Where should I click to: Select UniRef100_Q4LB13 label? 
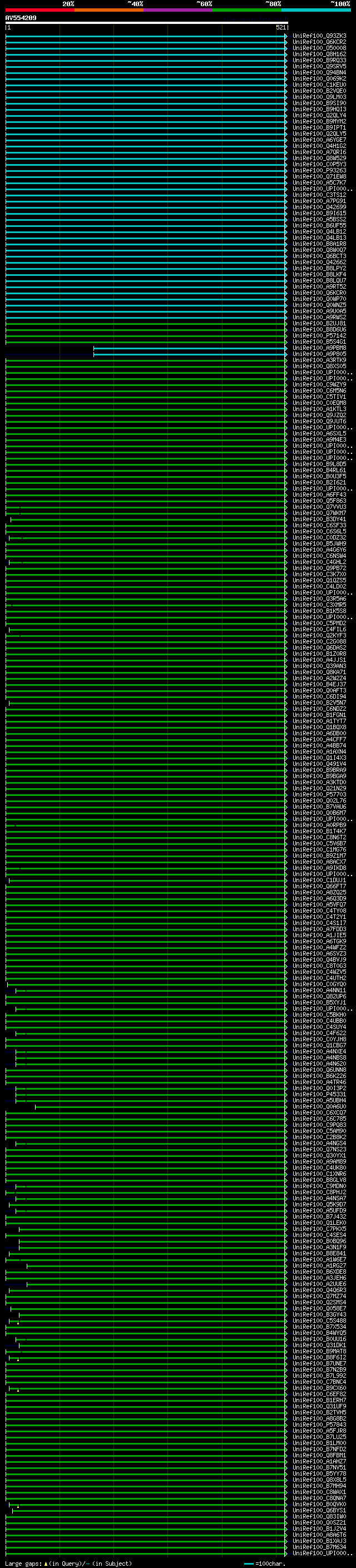319,238
